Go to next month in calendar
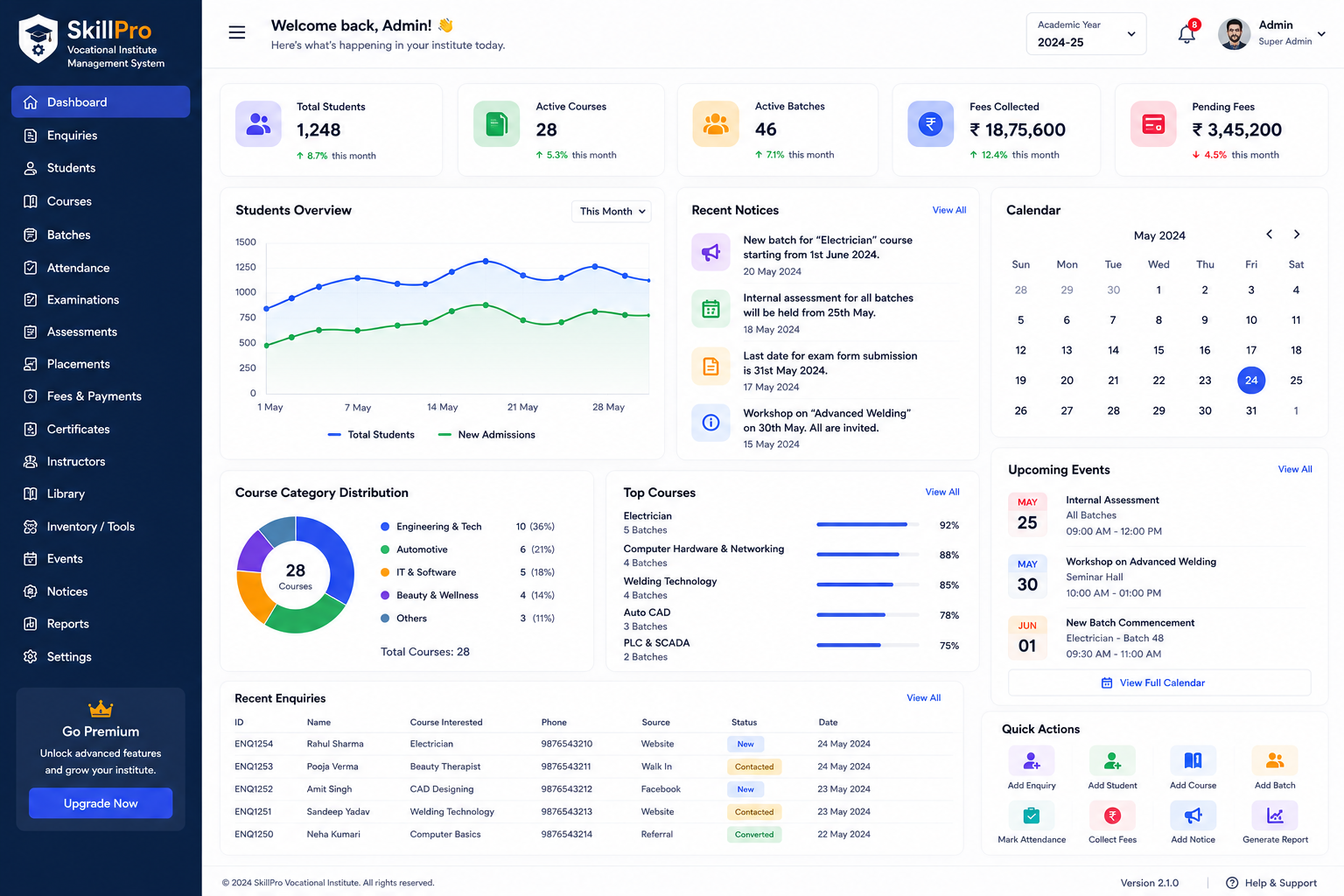The width and height of the screenshot is (1344, 896). (x=1297, y=234)
